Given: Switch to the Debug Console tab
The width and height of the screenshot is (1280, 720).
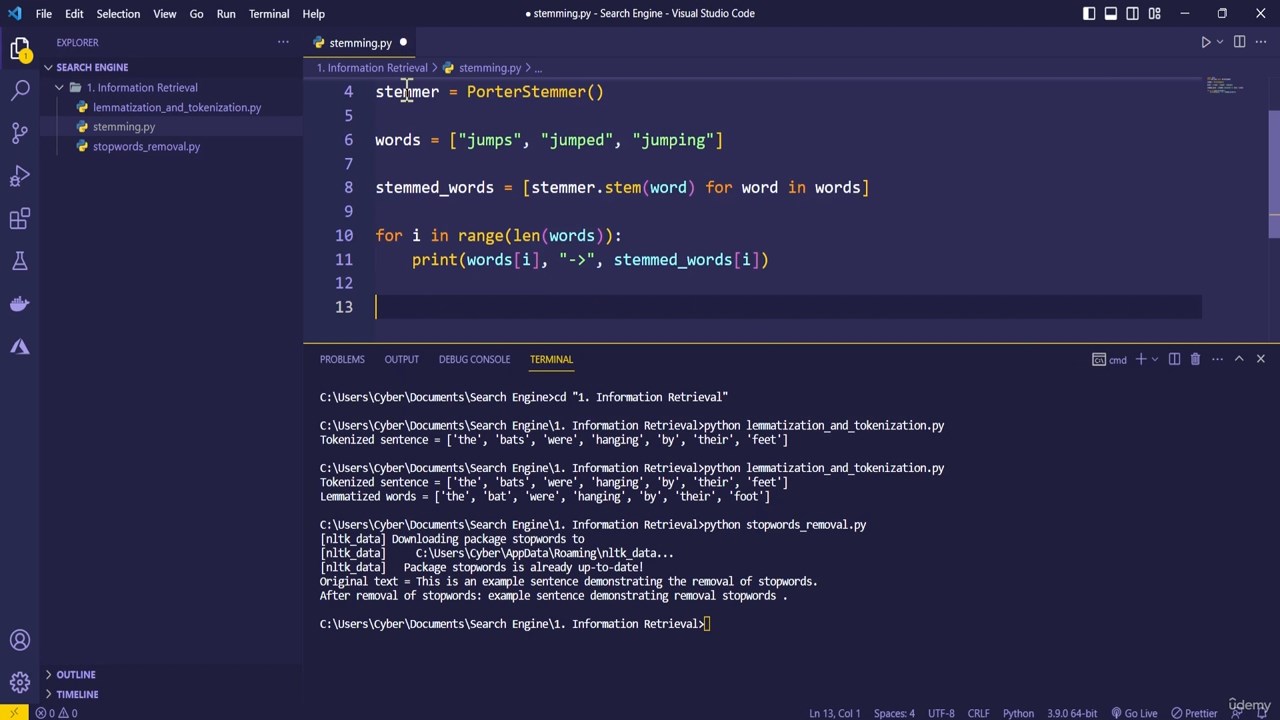Looking at the screenshot, I should 474,359.
